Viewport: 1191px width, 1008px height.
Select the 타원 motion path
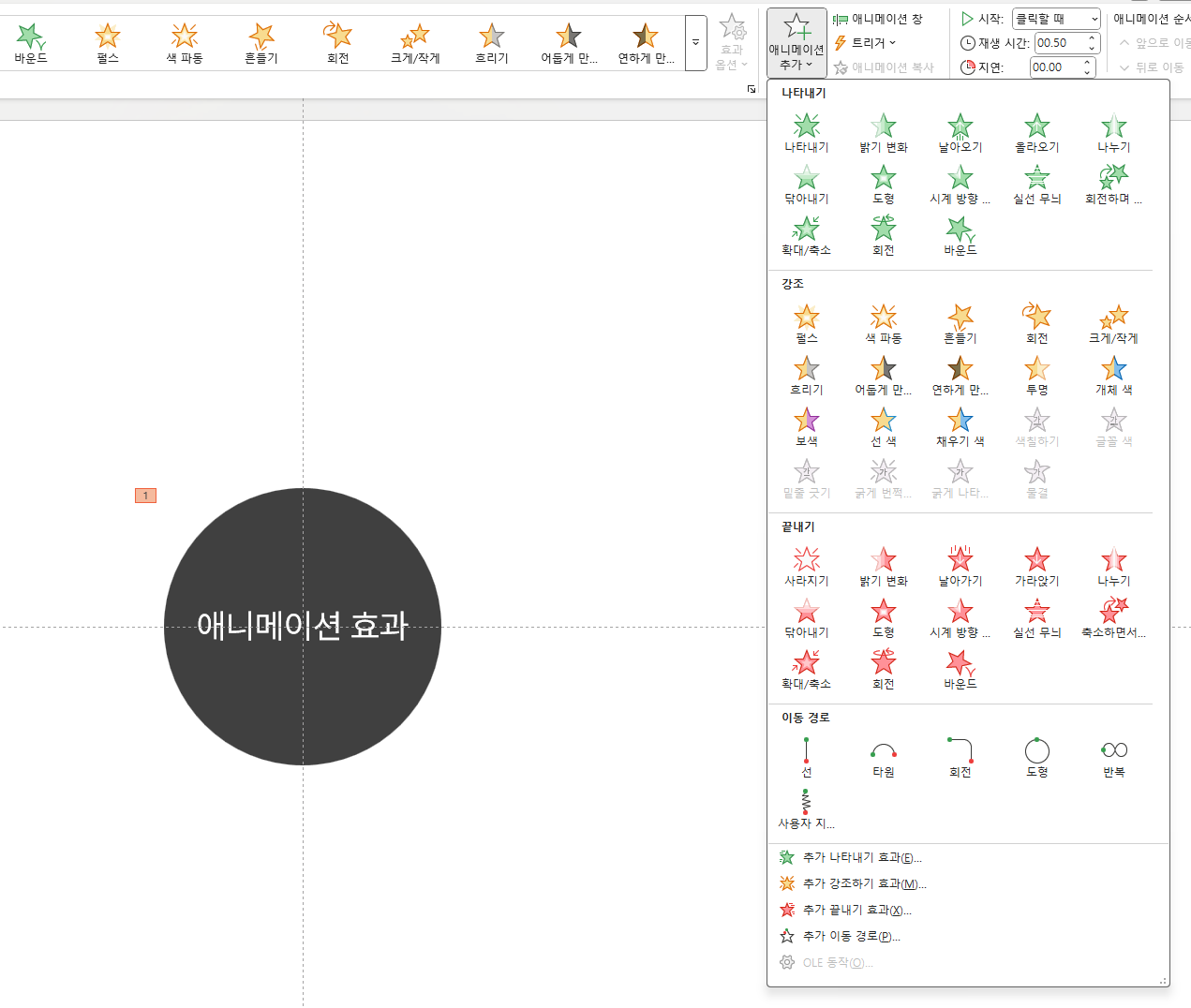click(x=884, y=758)
